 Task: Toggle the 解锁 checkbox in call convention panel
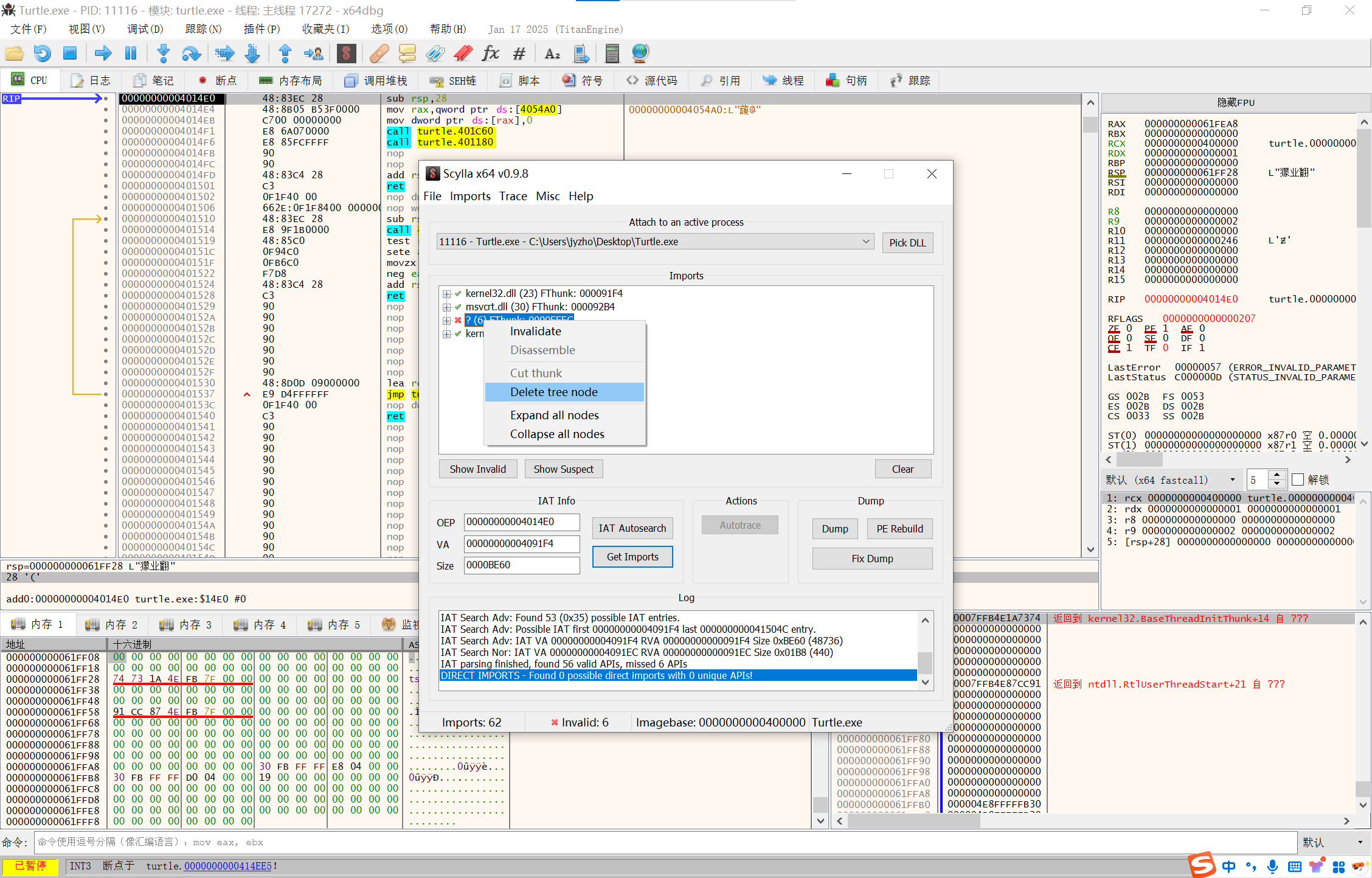tap(1297, 479)
